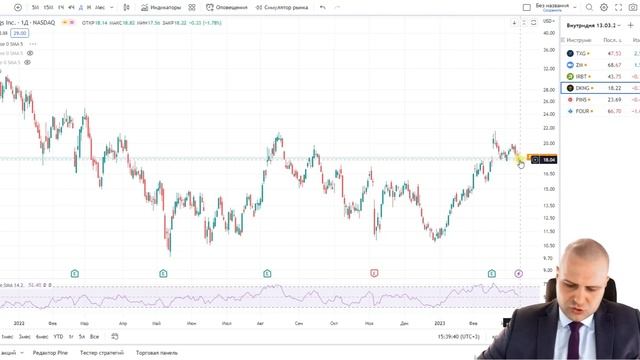Select the PINS row in the watchlist
Image resolution: width=640 pixels, height=360 pixels.
click(600, 100)
